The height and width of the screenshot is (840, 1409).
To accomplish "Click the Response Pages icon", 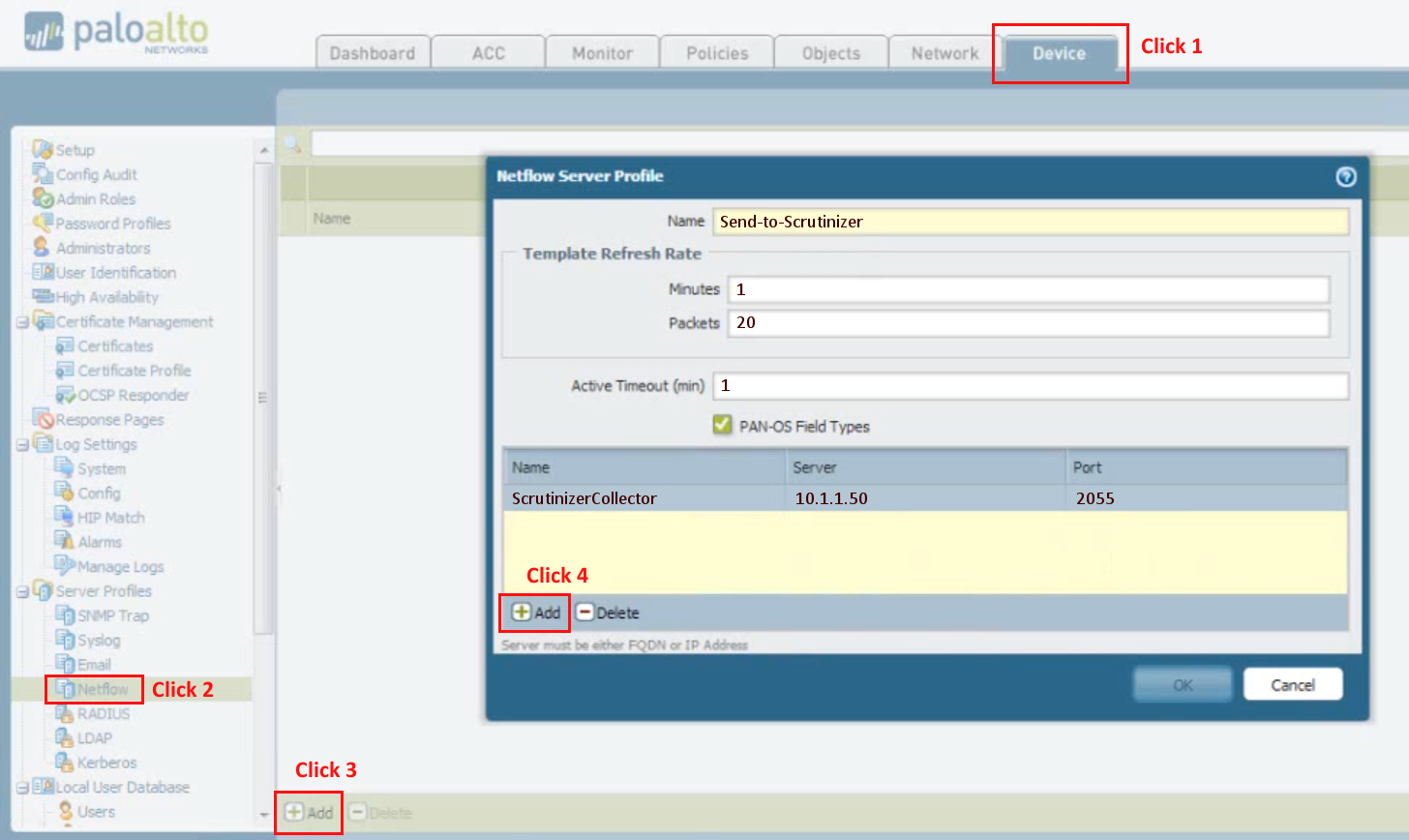I will (43, 419).
